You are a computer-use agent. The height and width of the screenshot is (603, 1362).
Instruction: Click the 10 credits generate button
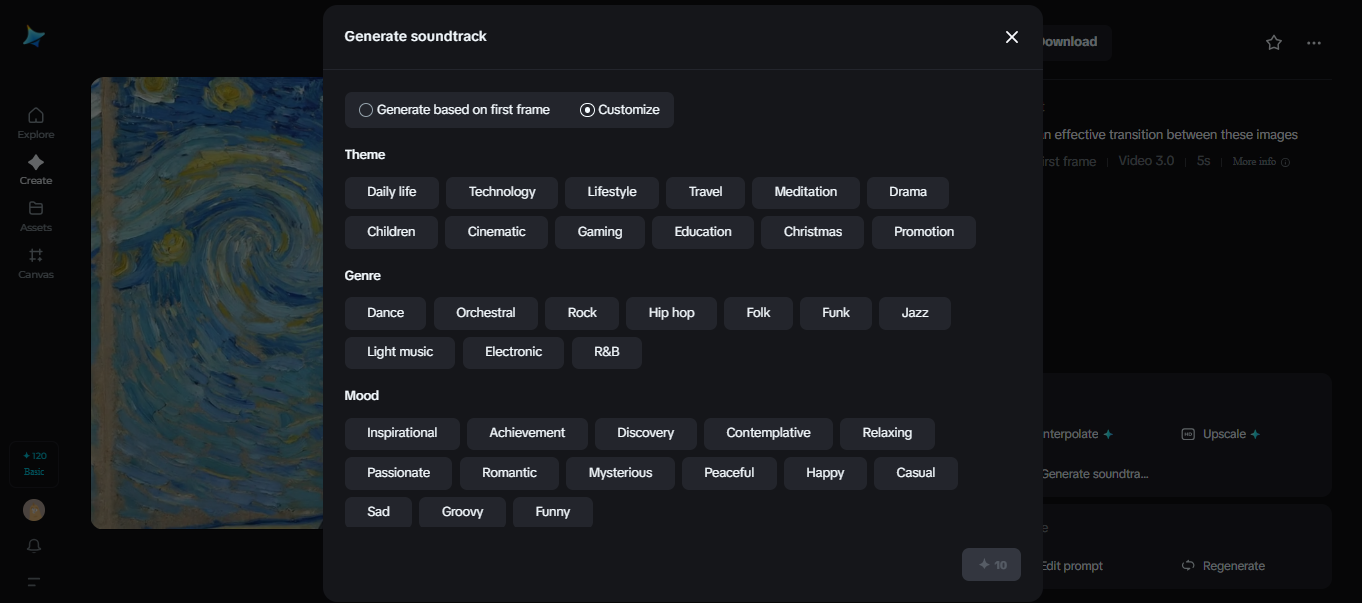coord(991,565)
